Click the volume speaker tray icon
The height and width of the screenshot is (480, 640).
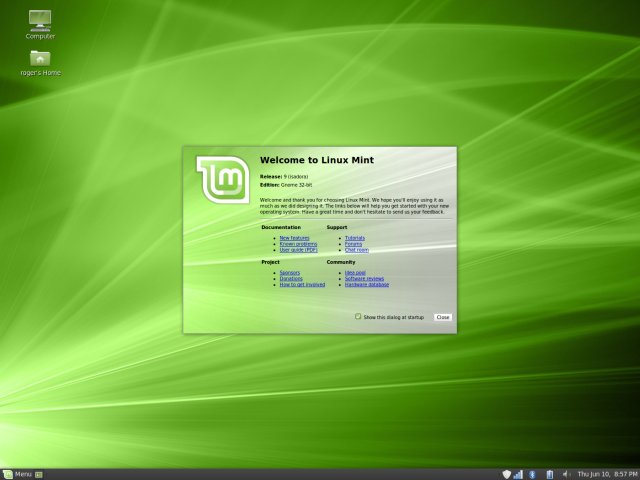564,473
